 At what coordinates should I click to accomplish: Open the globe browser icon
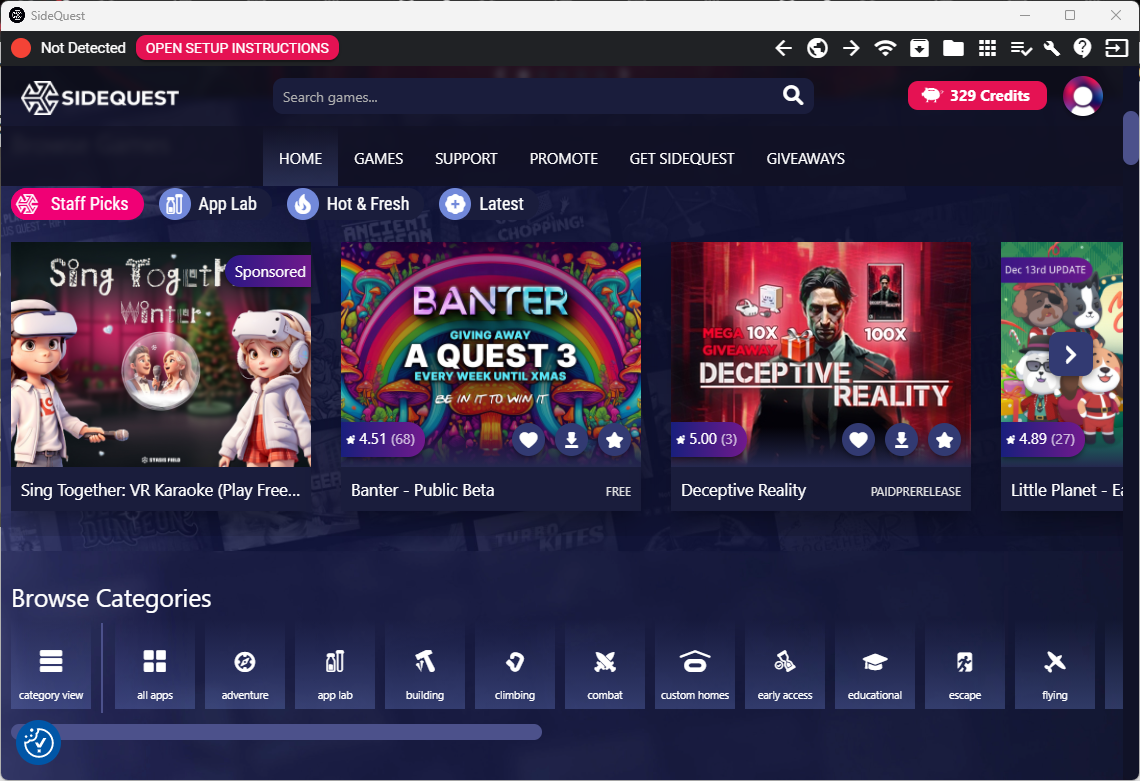click(x=817, y=48)
